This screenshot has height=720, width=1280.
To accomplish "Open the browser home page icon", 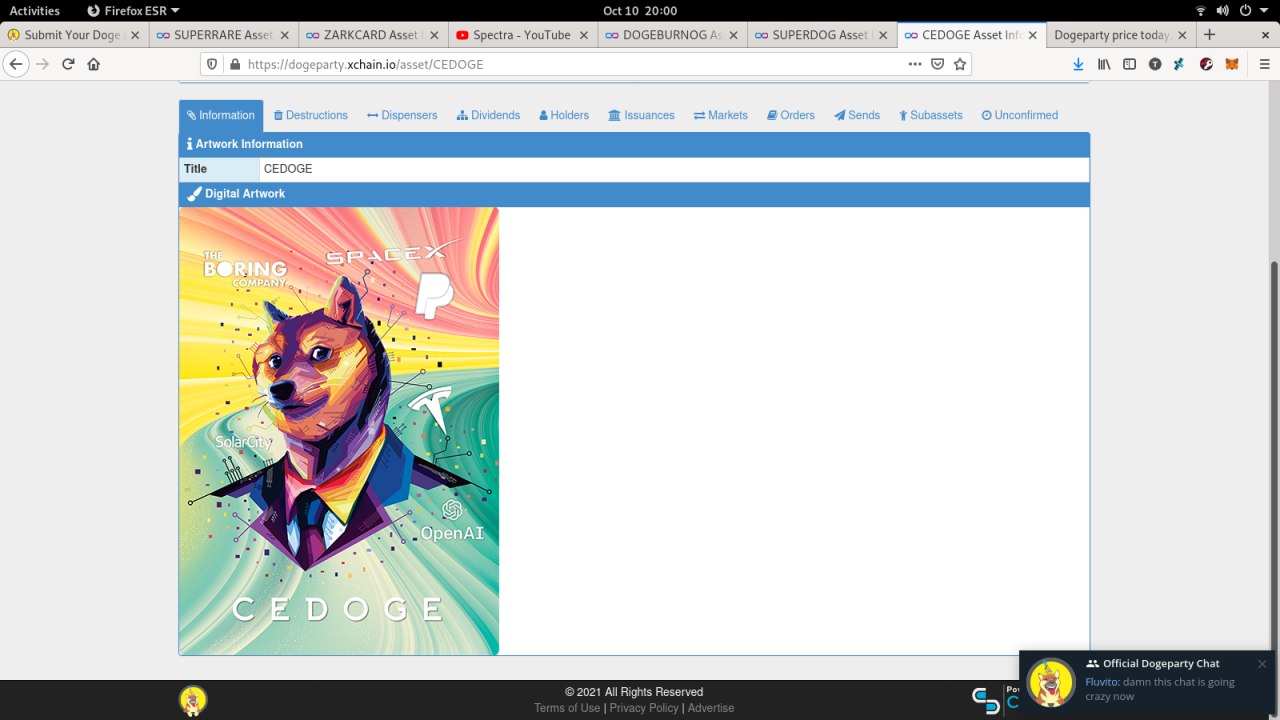I will pos(94,64).
